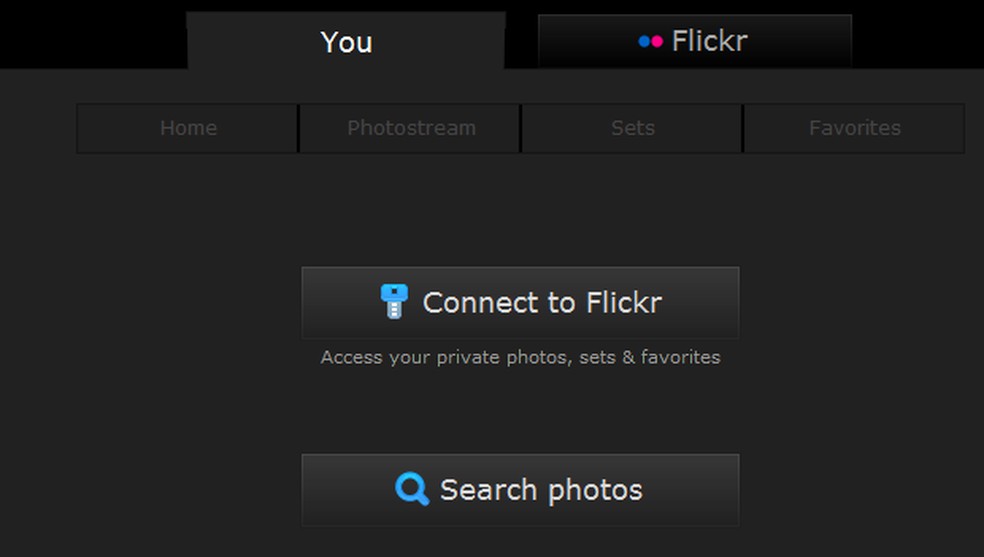Image resolution: width=984 pixels, height=557 pixels.
Task: Click the key icon beside Connect to Flickr
Action: click(394, 302)
